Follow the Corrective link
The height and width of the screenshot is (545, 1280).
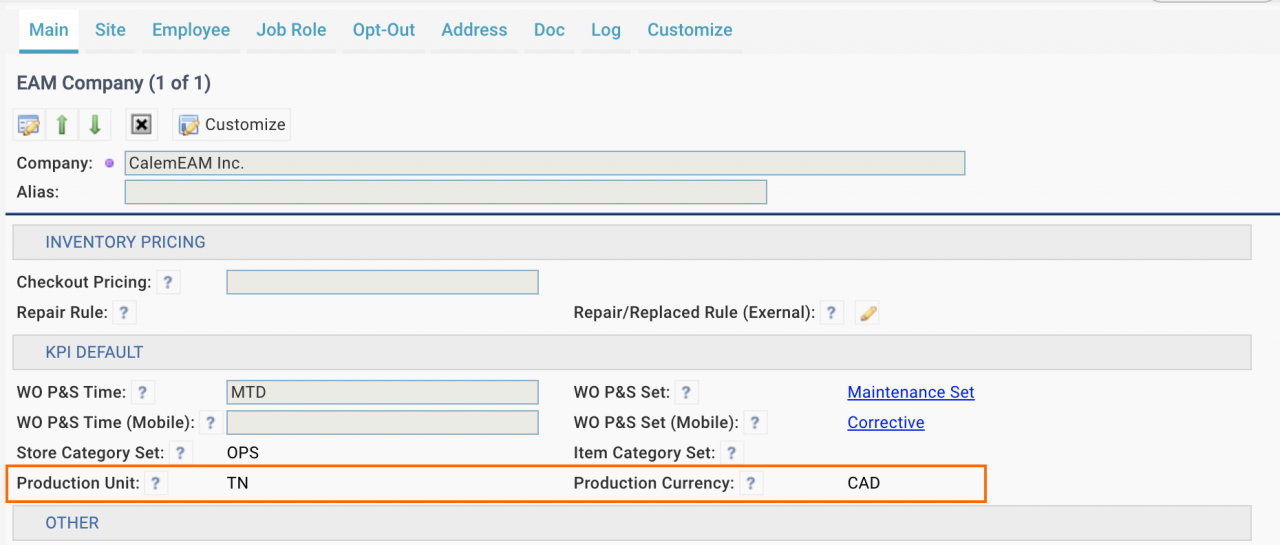886,423
